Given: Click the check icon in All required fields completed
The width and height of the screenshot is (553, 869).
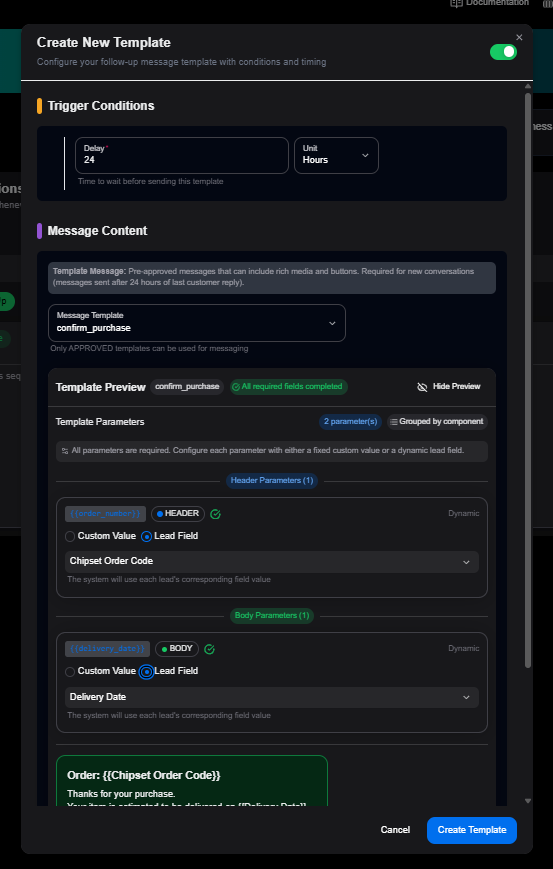Looking at the screenshot, I should [236, 387].
